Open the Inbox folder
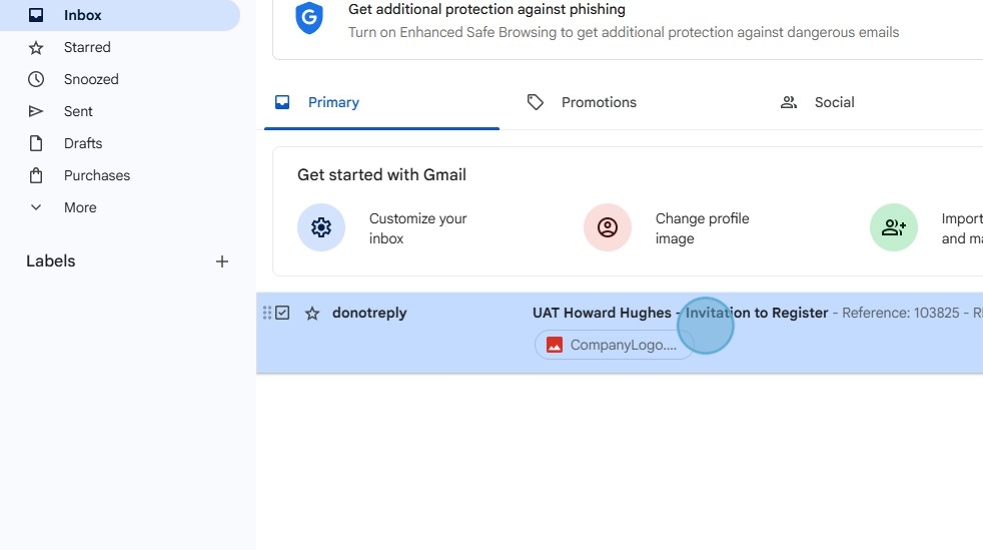Image resolution: width=983 pixels, height=550 pixels. pyautogui.click(x=119, y=15)
